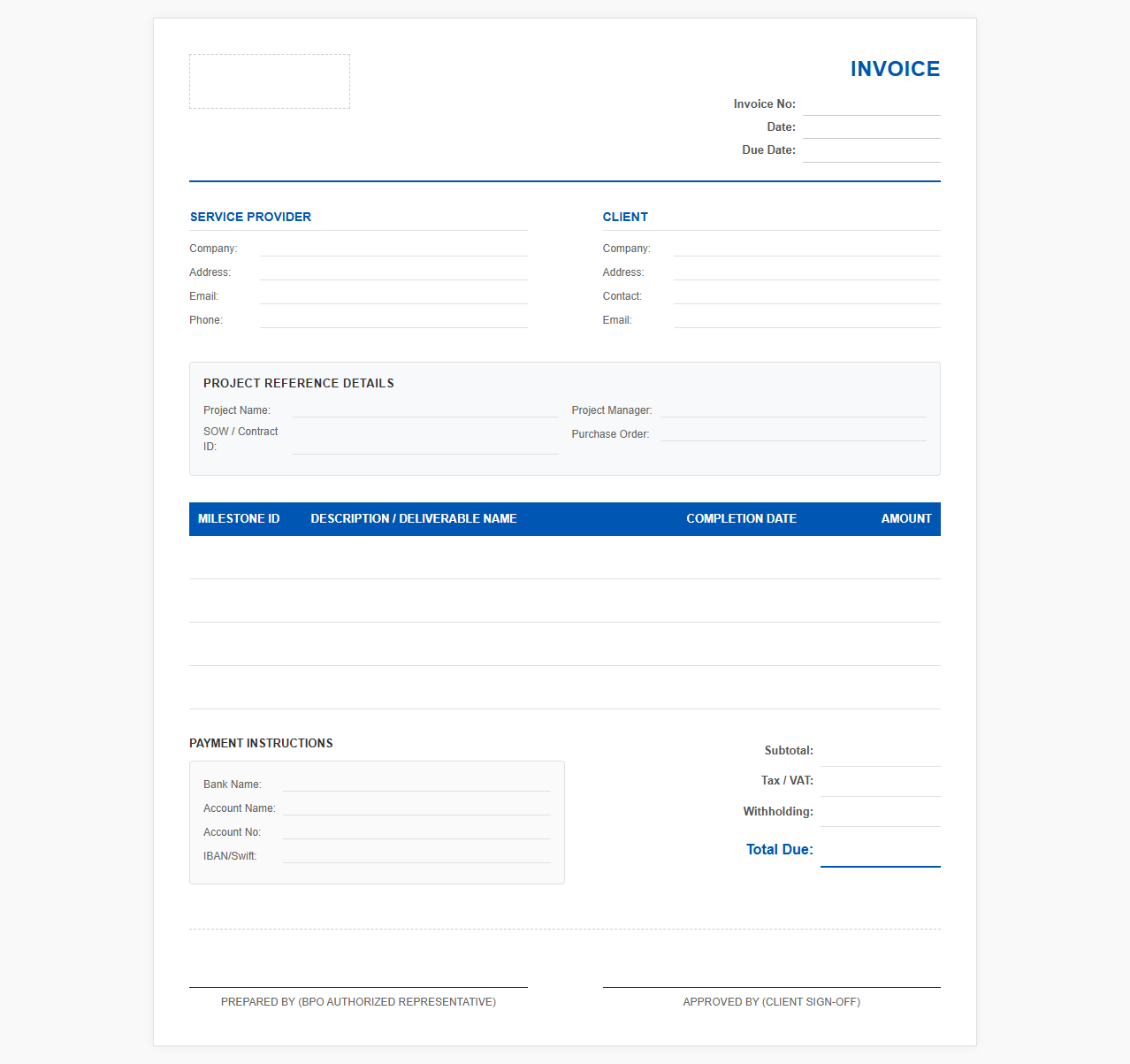Select Client Company field
1130x1064 pixels.
coord(806,248)
